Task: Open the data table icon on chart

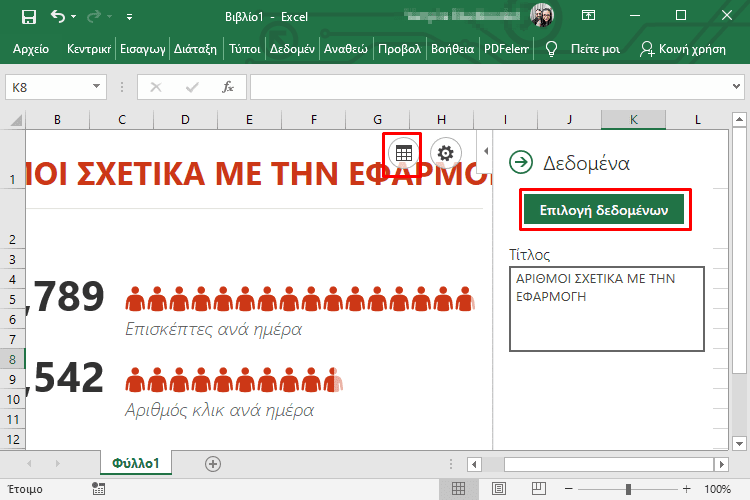Action: 404,153
